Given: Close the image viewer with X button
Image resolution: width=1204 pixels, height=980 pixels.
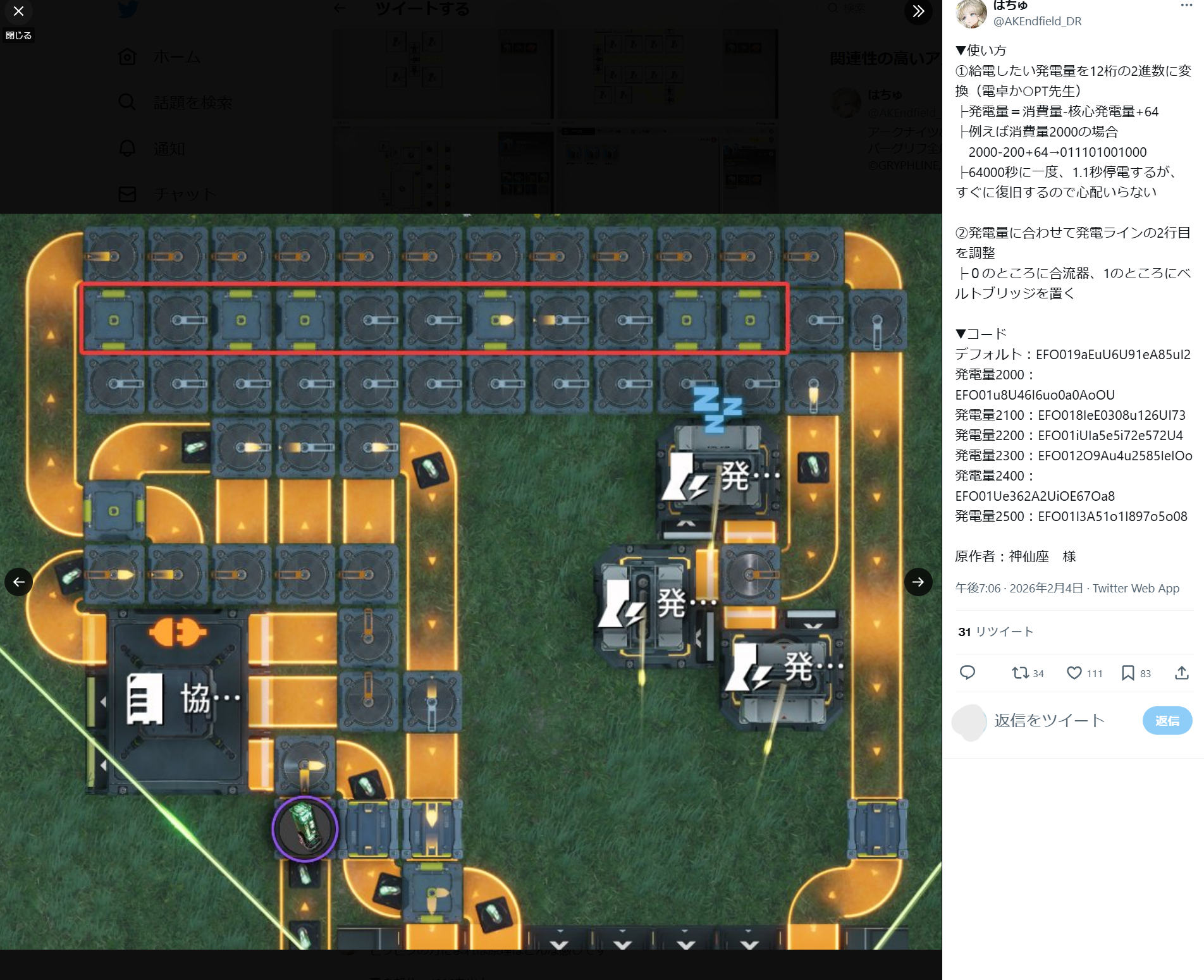Looking at the screenshot, I should [18, 11].
